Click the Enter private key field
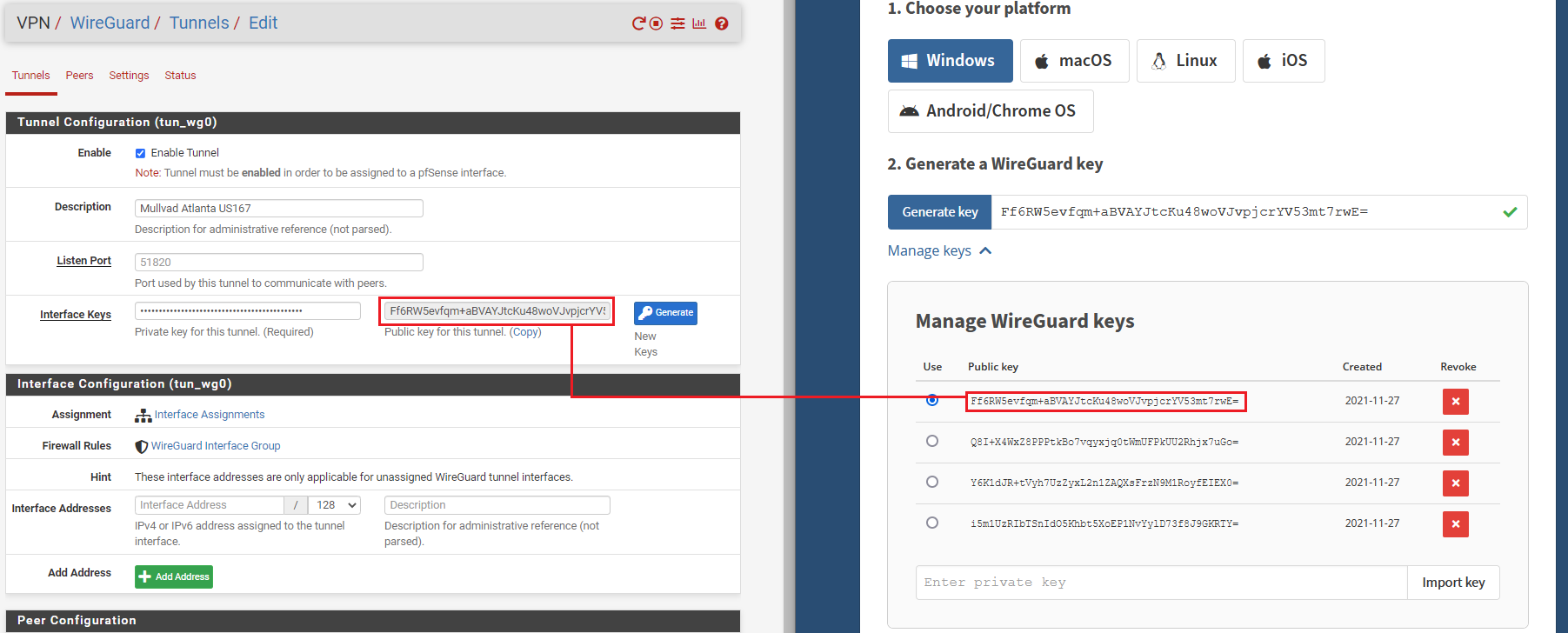Screen dimensions: 1568x633 click(1162, 583)
